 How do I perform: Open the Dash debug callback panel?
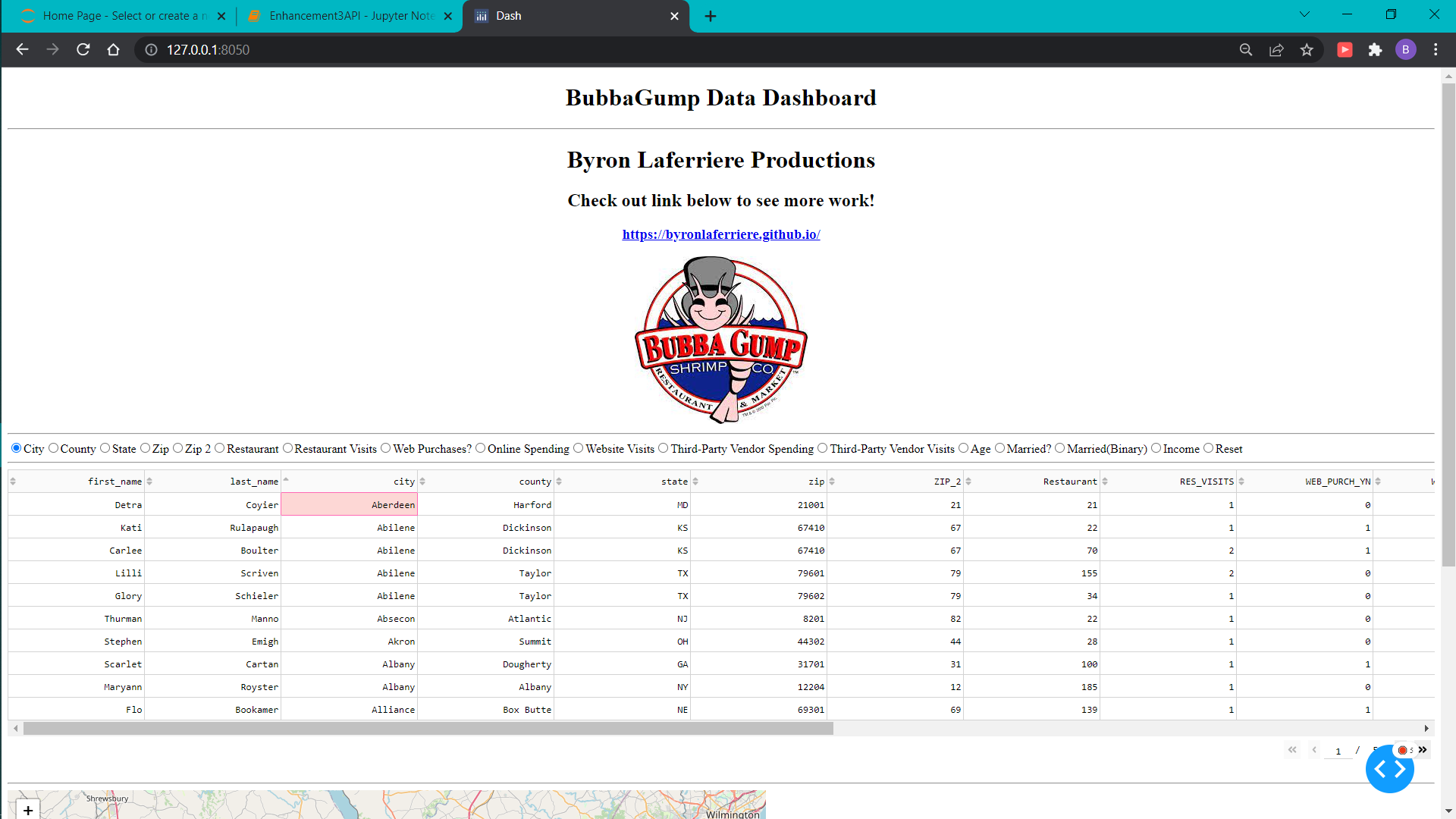tap(1390, 768)
